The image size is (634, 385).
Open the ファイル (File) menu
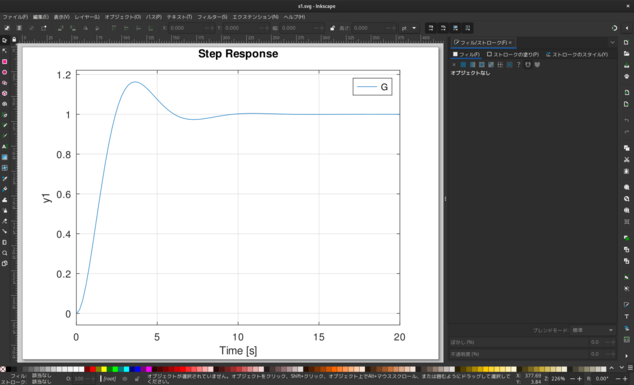(x=15, y=17)
